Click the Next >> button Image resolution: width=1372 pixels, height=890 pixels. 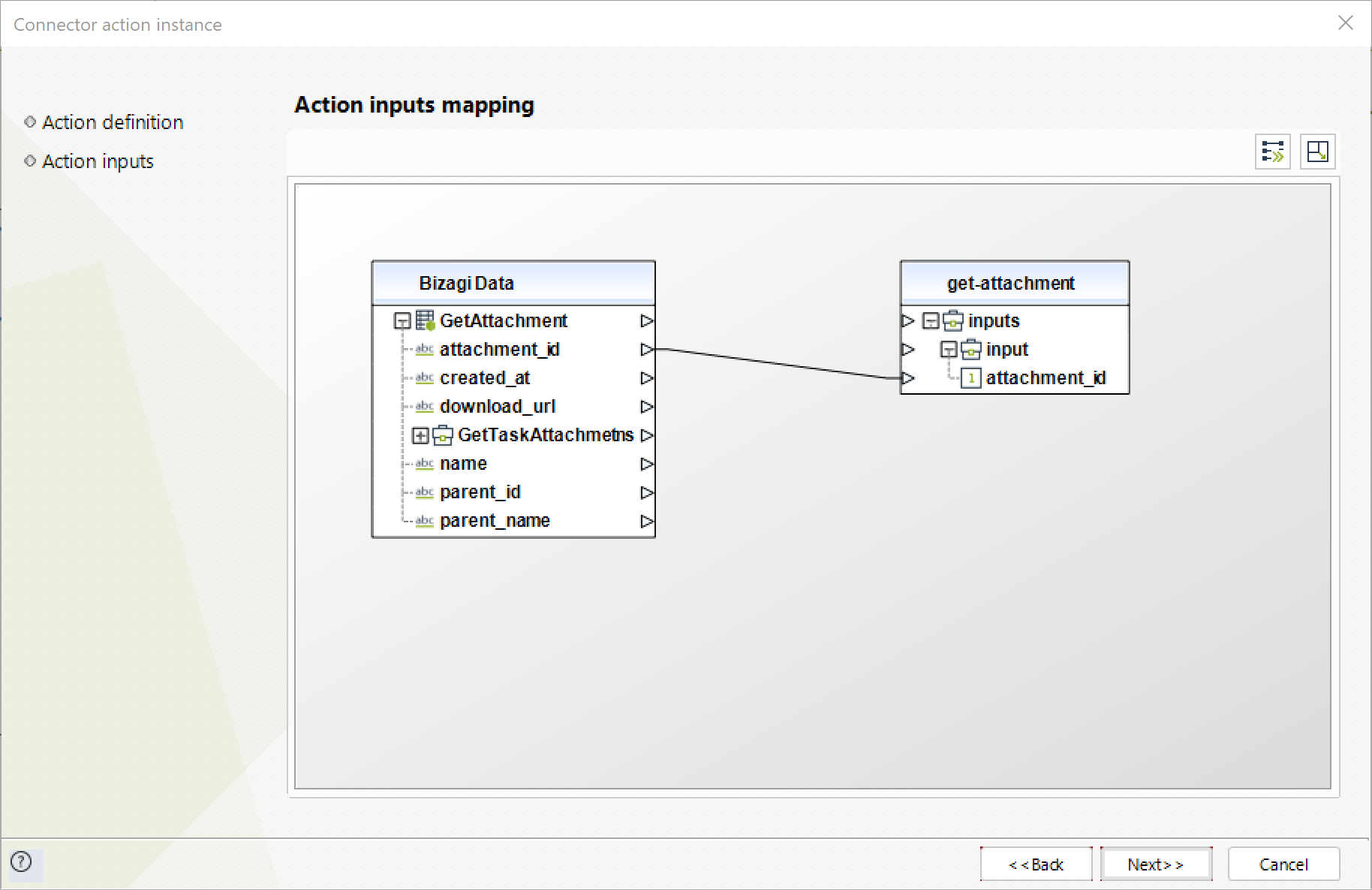[x=1156, y=864]
